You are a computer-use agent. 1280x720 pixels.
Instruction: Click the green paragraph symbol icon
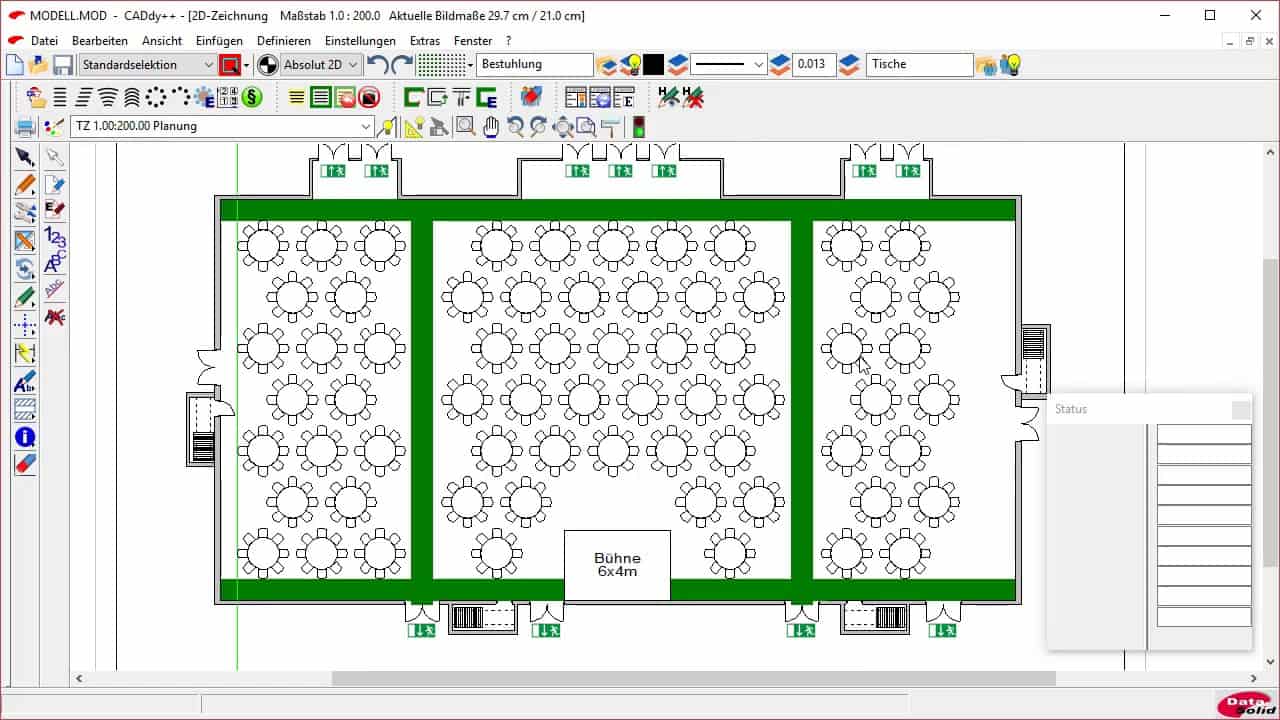click(x=252, y=97)
